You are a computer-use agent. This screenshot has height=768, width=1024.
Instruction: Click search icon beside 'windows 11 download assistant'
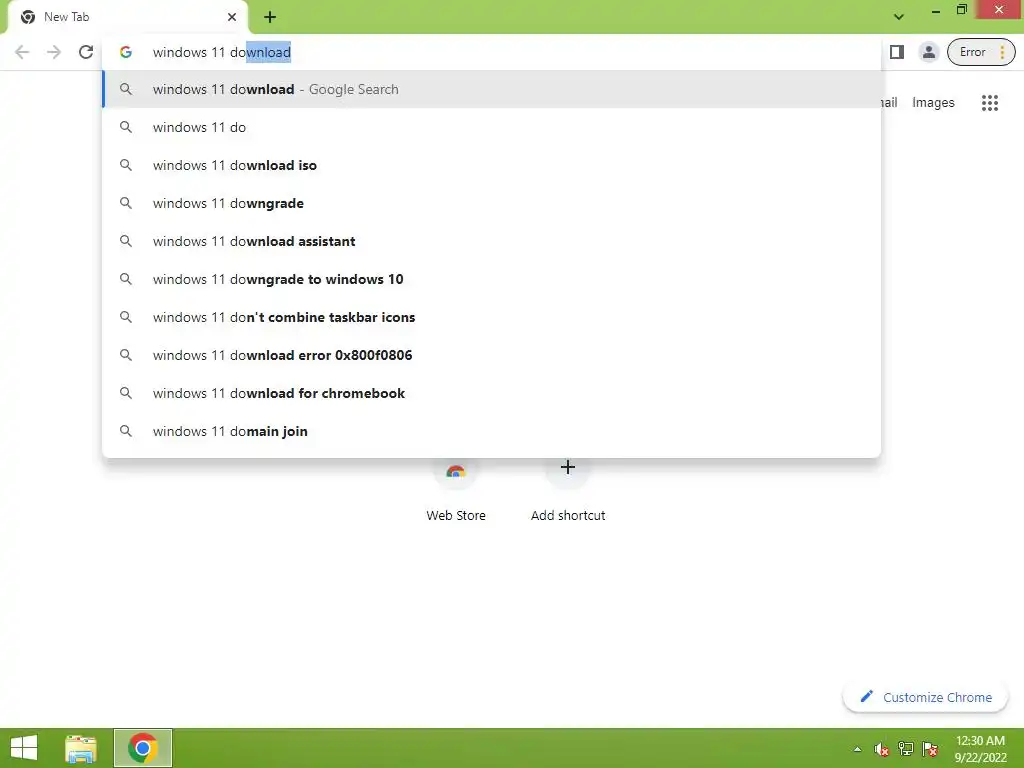tap(125, 241)
